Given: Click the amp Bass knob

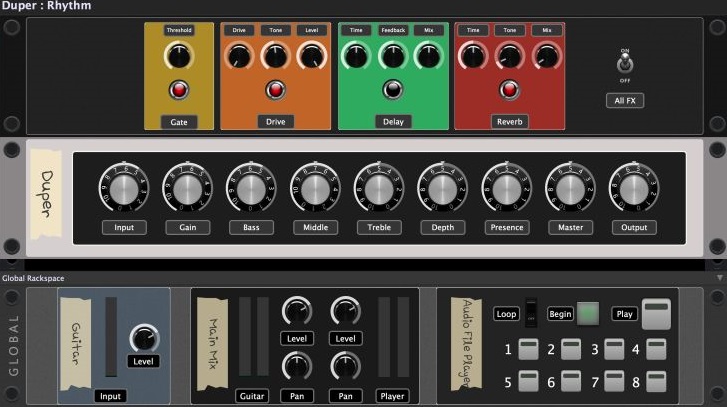Looking at the screenshot, I should [251, 188].
